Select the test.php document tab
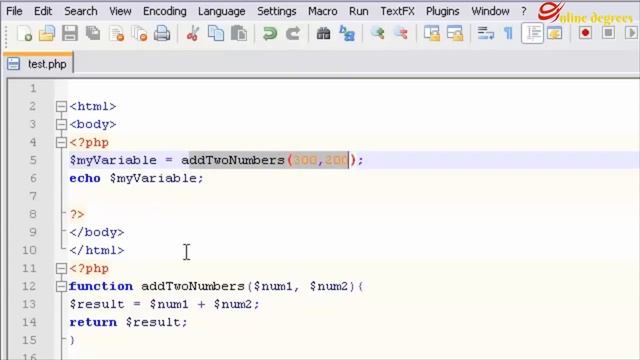The height and width of the screenshot is (360, 640). [x=38, y=64]
